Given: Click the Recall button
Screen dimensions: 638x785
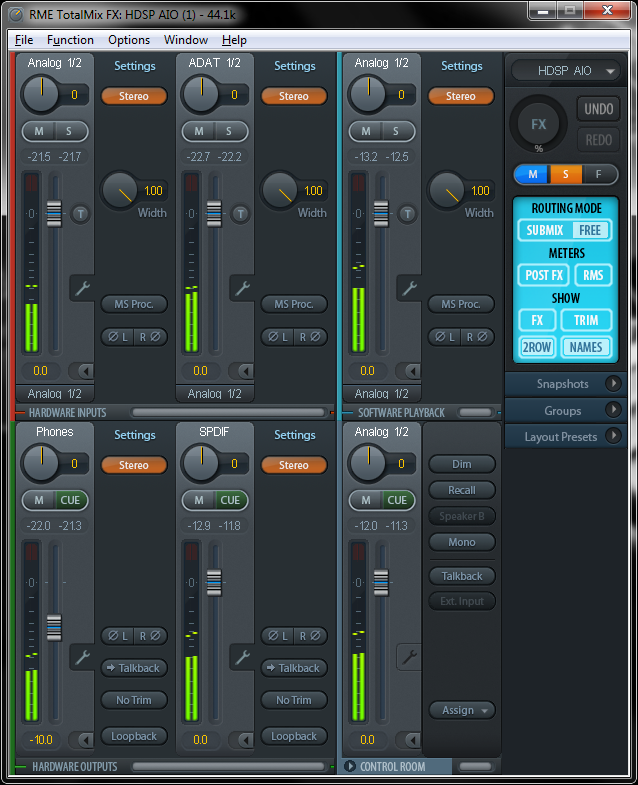Looking at the screenshot, I should point(462,490).
